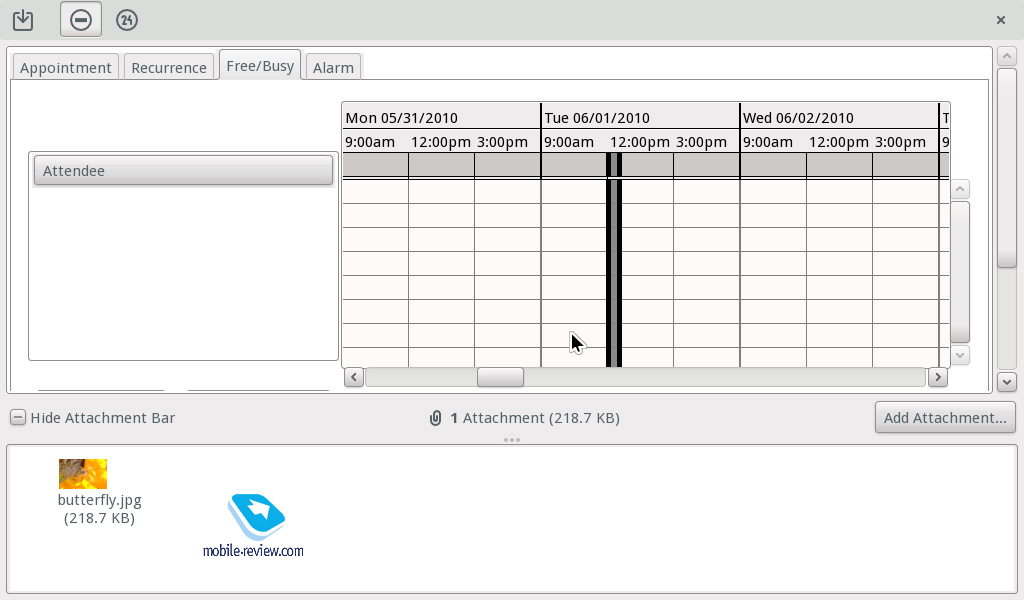Toggle the circled minus toolbar button

[80, 20]
